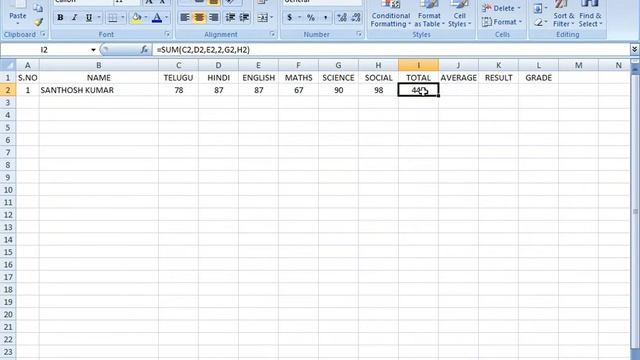The image size is (640, 360).
Task: Click Increase Decimal icon
Action: (x=342, y=18)
